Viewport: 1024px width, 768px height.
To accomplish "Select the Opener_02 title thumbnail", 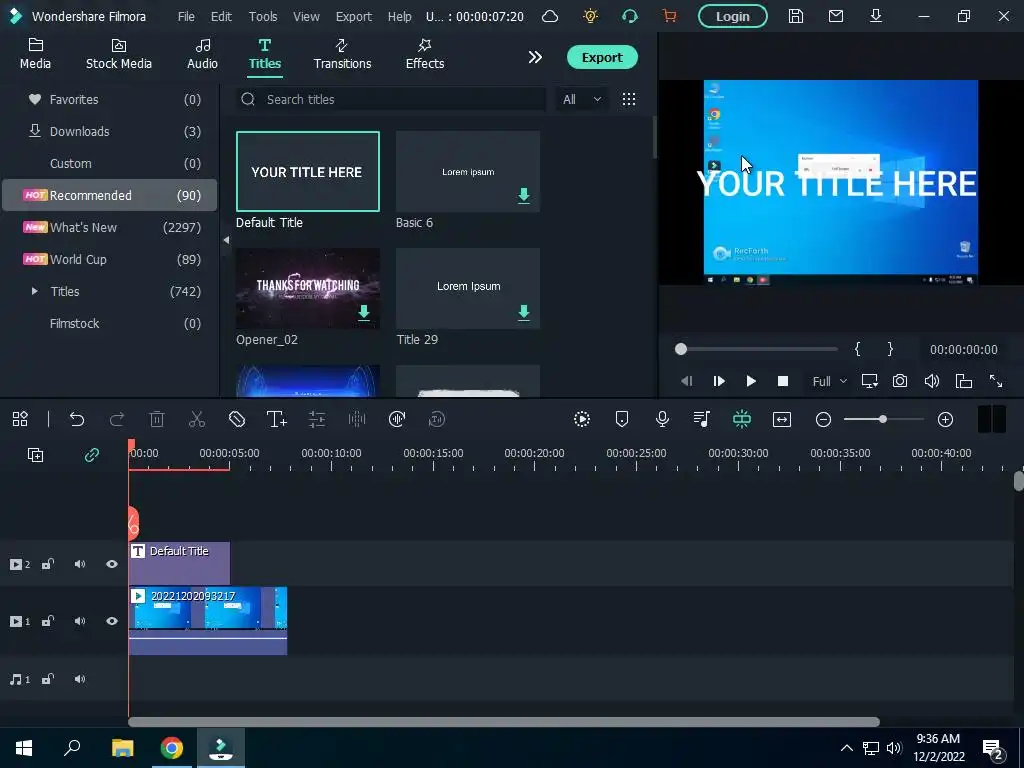I will click(x=308, y=288).
